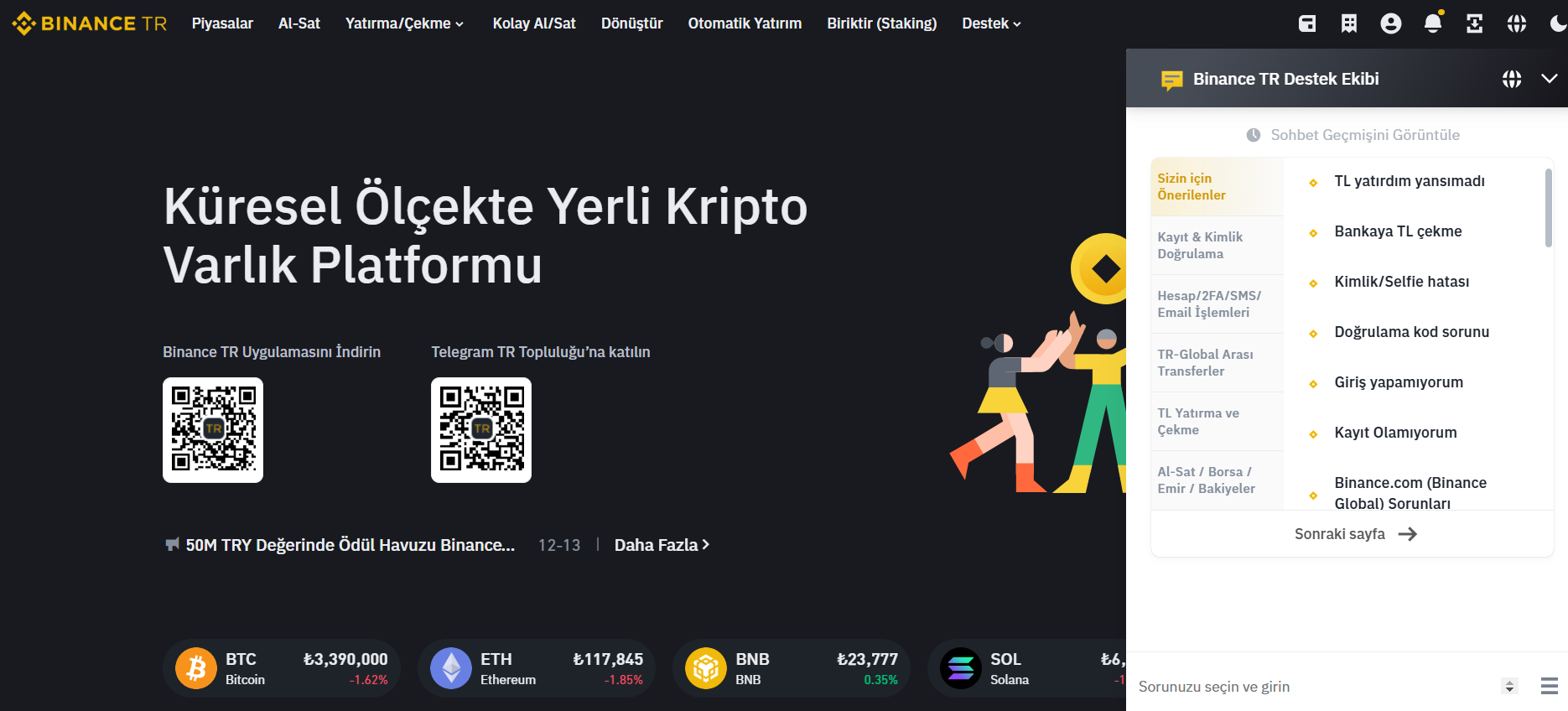Screen dimensions: 1568x711
Task: Click the chat message icon in support header
Action: pyautogui.click(x=1171, y=80)
